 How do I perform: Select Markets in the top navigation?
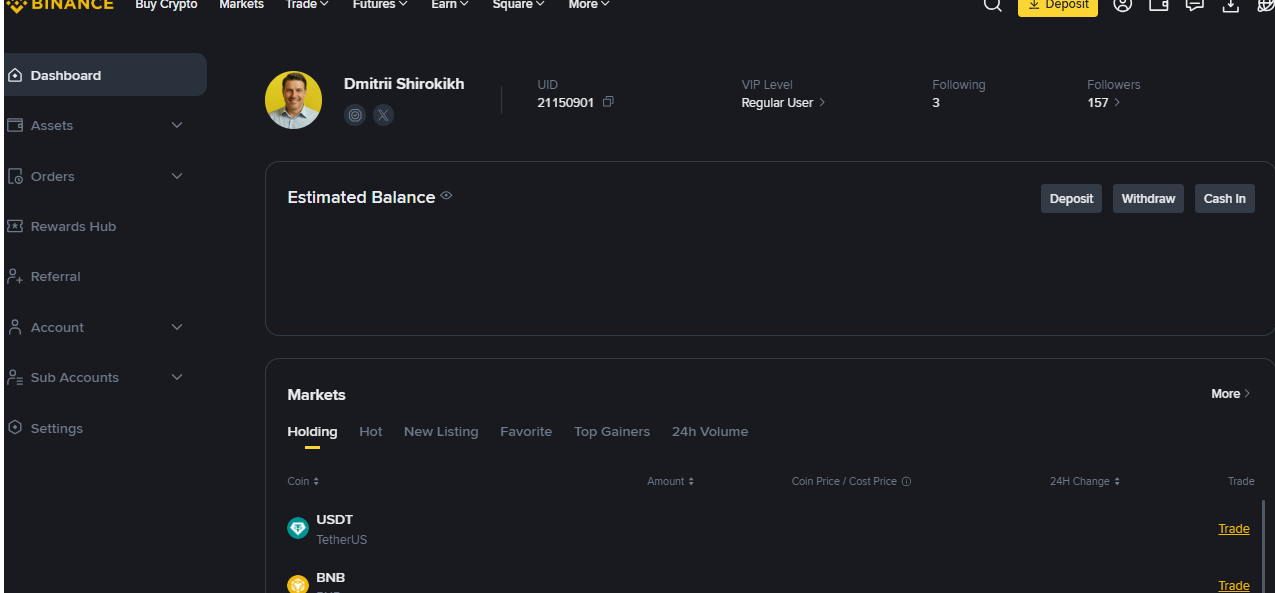(241, 6)
